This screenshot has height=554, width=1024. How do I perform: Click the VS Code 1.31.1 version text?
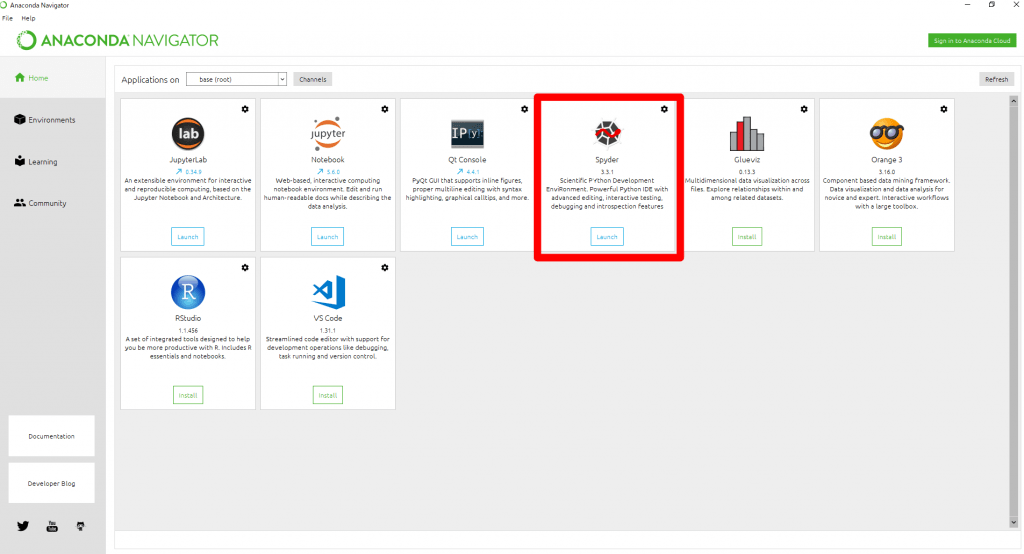pyautogui.click(x=328, y=331)
